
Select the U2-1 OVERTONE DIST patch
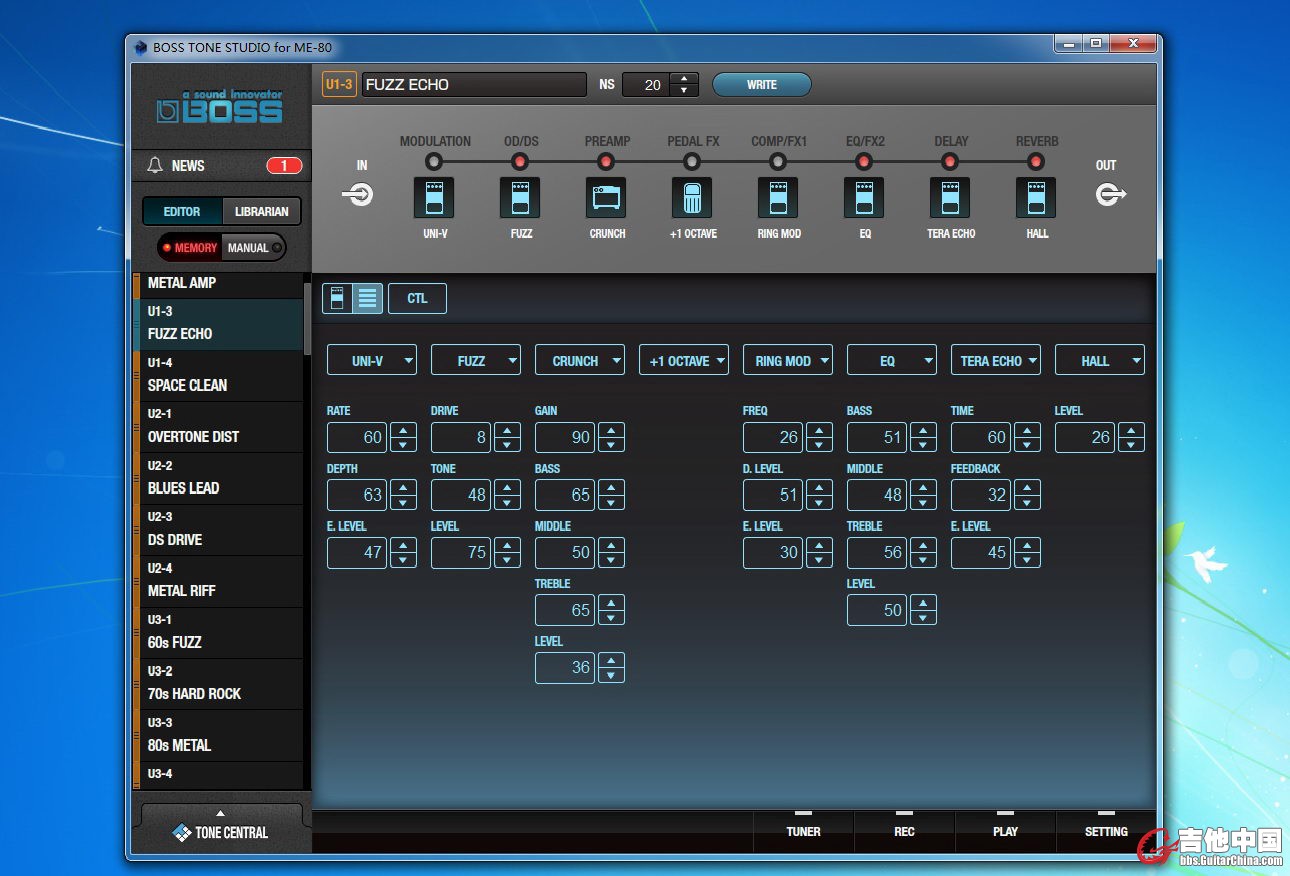coord(218,427)
